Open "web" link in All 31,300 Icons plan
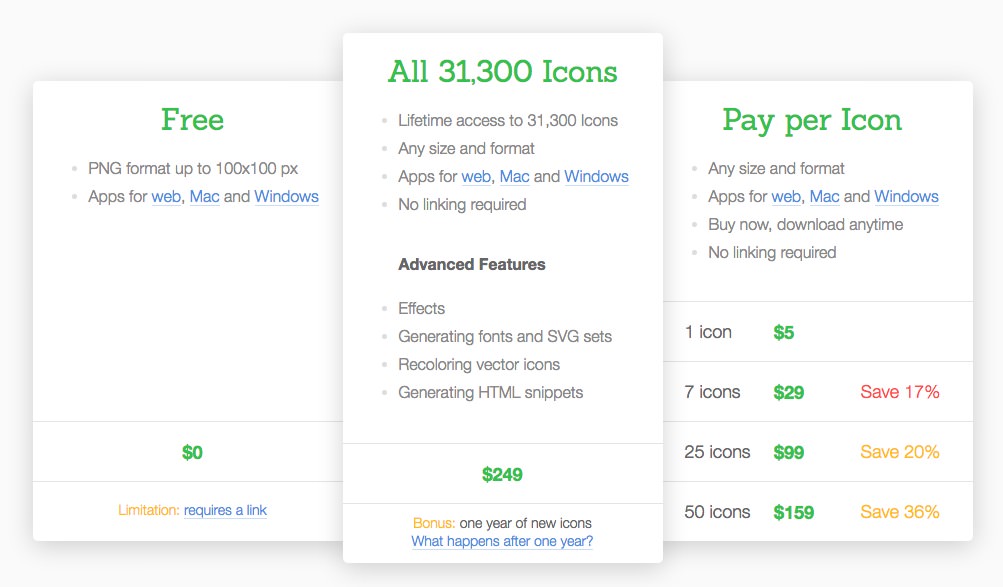Screen dimensions: 1003x587 (475, 177)
